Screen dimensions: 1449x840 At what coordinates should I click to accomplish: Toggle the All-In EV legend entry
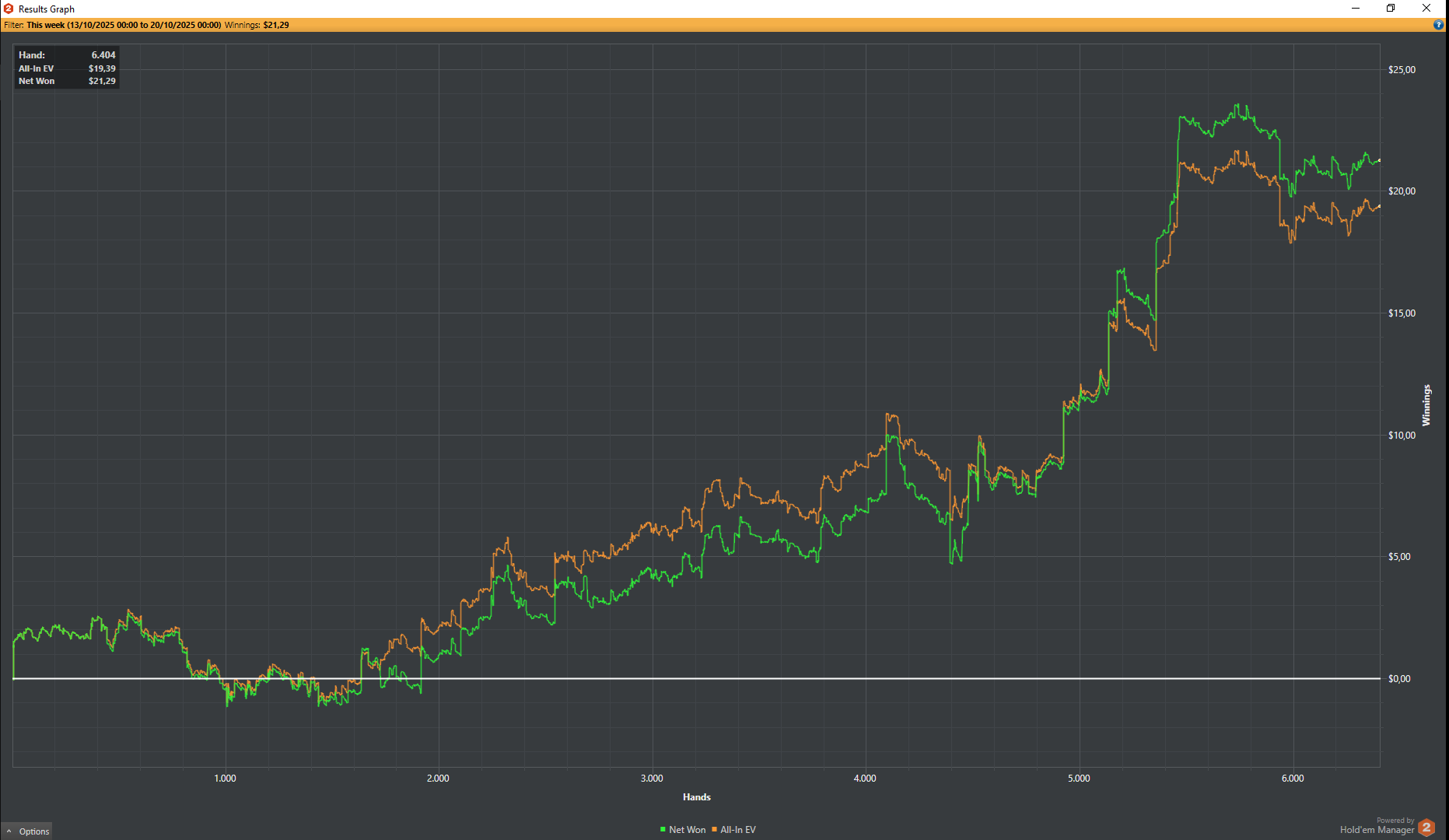(733, 830)
